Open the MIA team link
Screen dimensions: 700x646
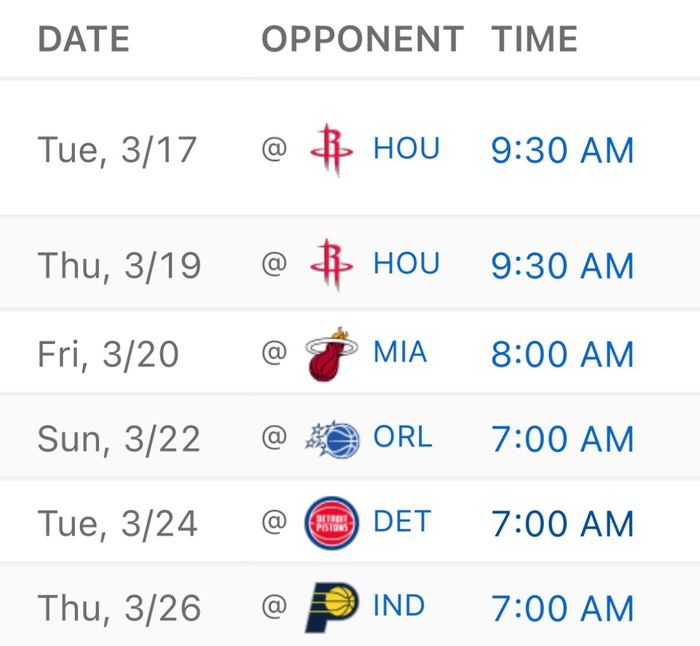point(400,352)
